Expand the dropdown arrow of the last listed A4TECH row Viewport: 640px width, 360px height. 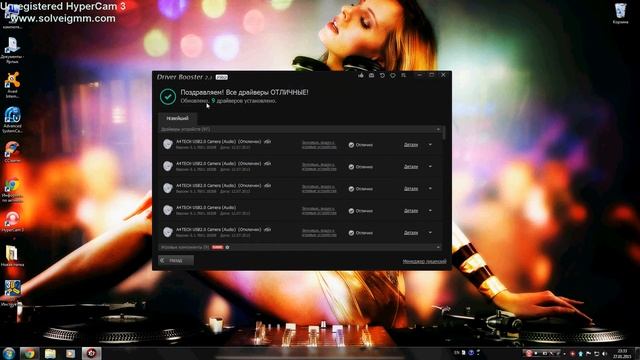pyautogui.click(x=430, y=233)
